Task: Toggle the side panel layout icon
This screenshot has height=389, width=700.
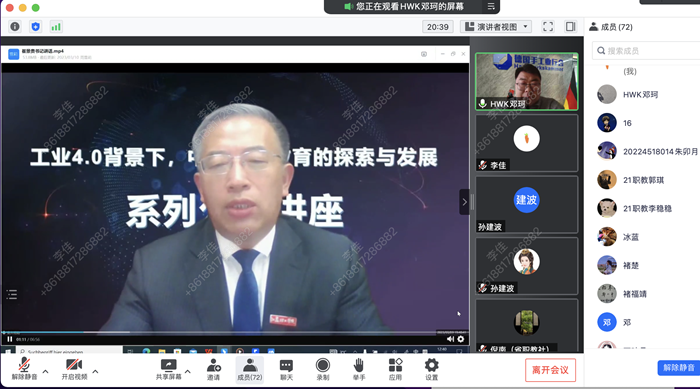Action: [x=571, y=27]
